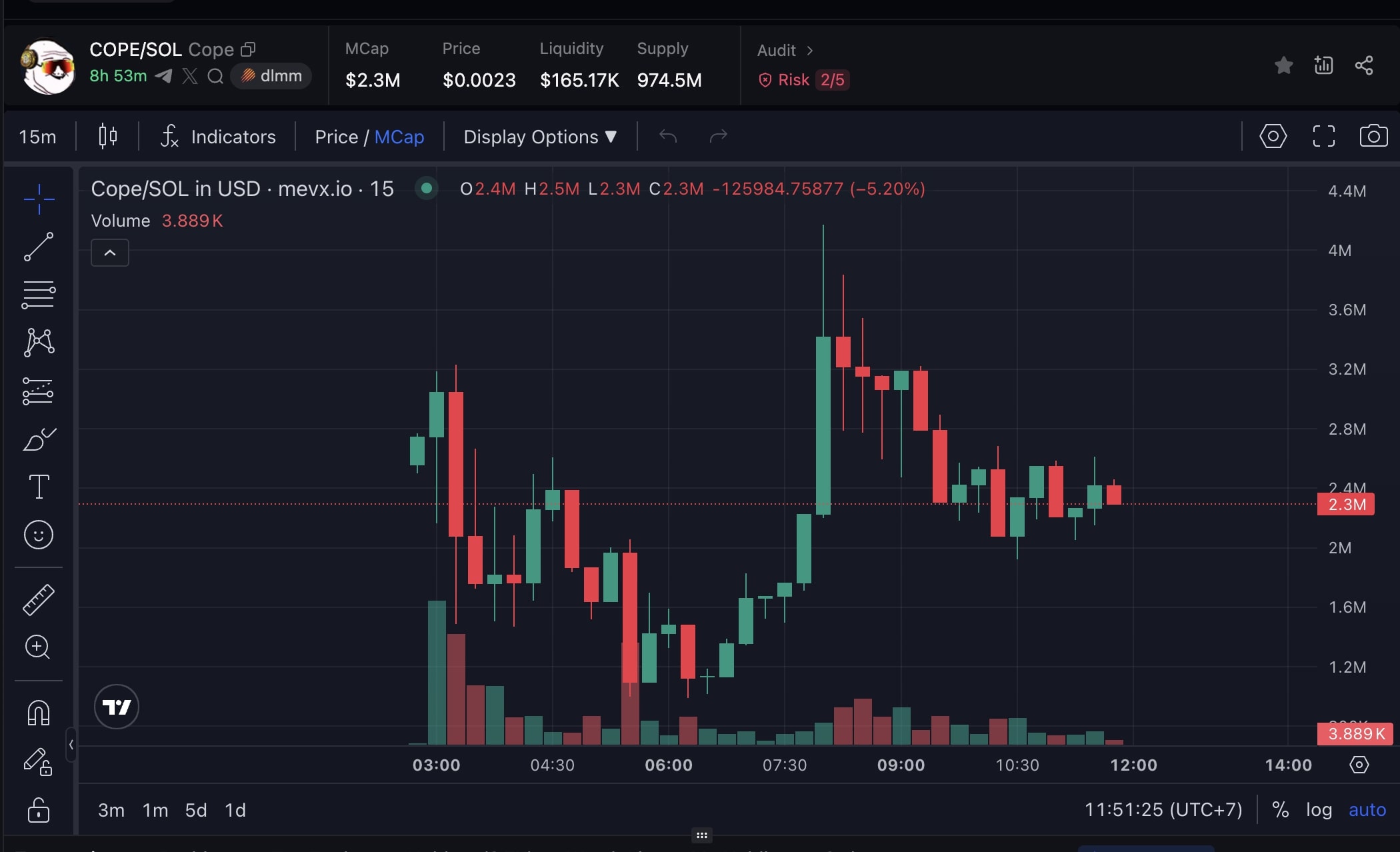Open candlestick chart type selector
Screen dimensions: 1400x852
pos(107,136)
